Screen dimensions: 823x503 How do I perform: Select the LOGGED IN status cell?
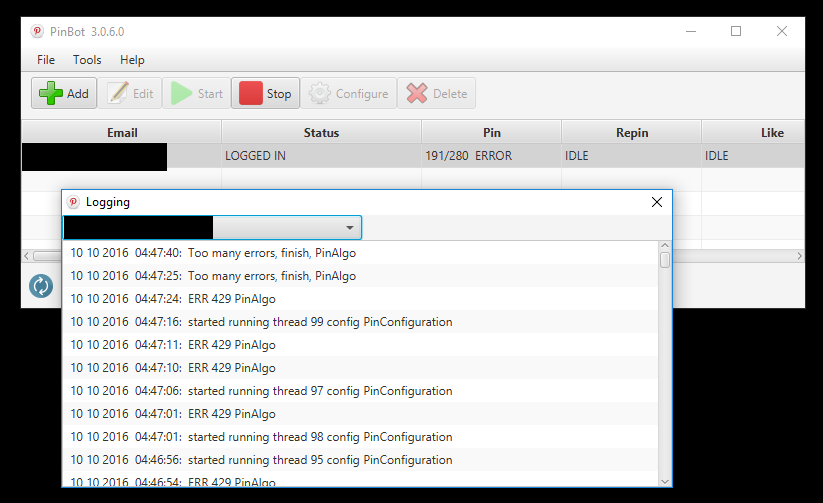point(321,156)
